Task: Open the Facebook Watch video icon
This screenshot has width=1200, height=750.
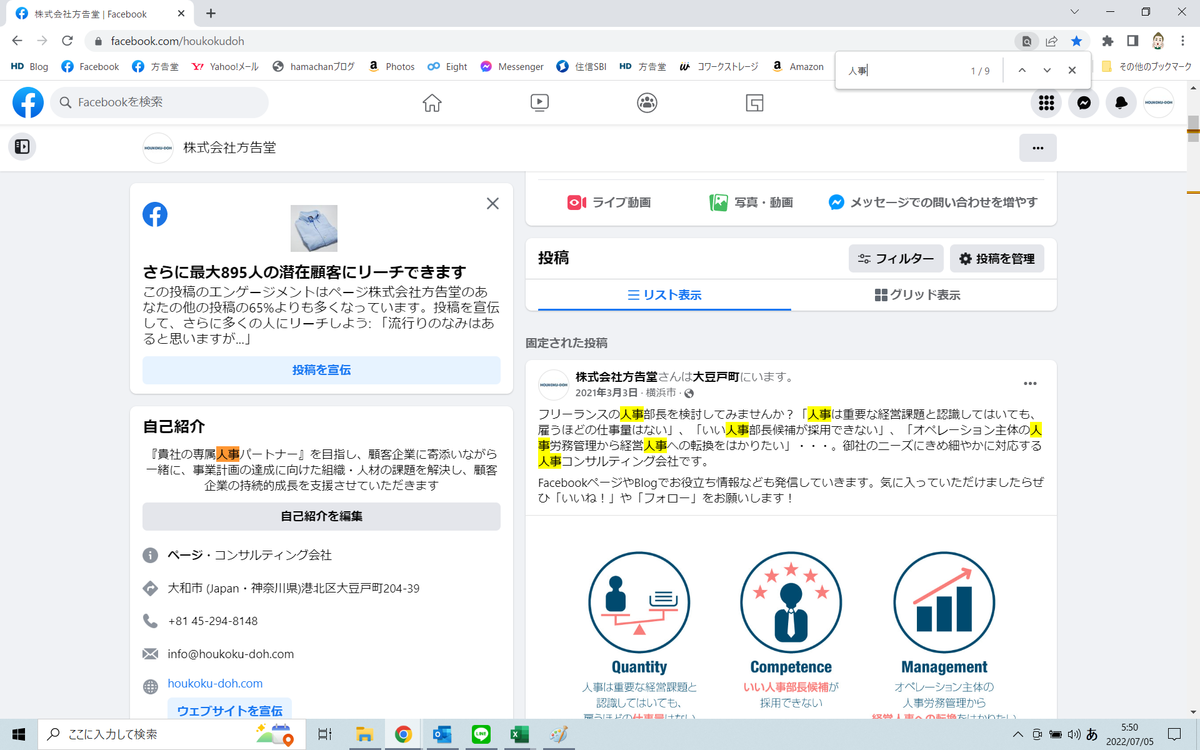Action: [539, 102]
